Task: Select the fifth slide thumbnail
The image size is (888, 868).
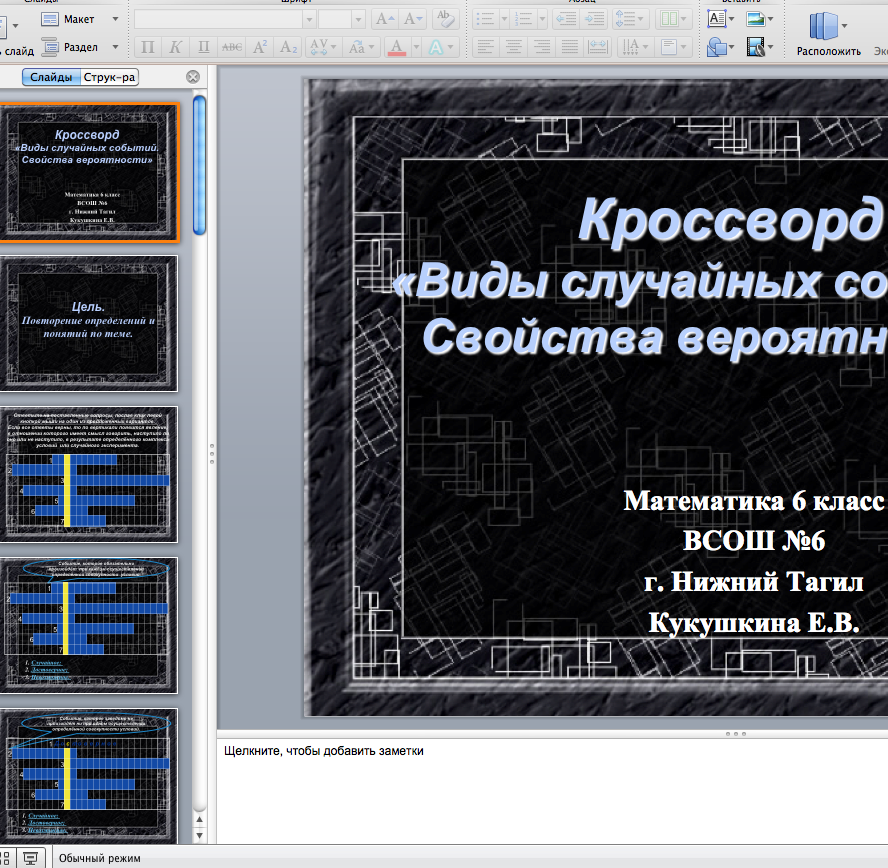Action: click(x=88, y=776)
